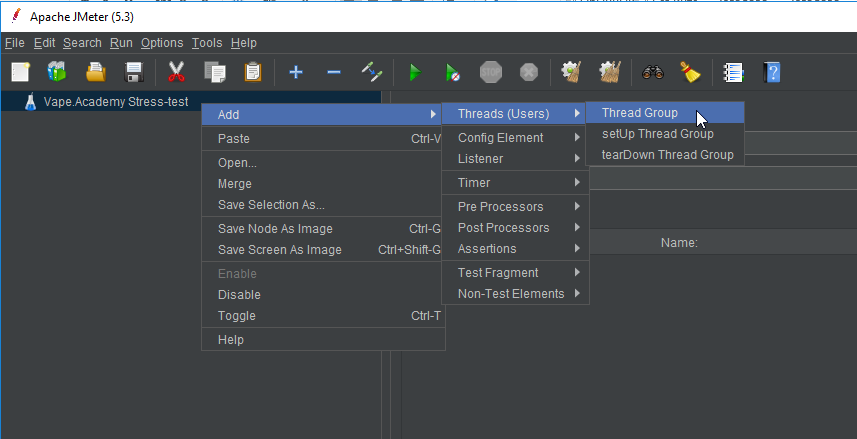Select the Vape.Academy Stress-test tree node
This screenshot has height=439, width=857.
coord(115,102)
